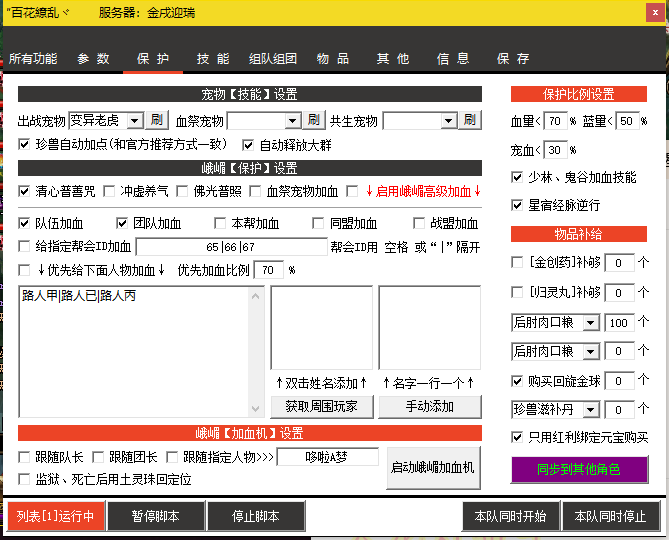Switch to 组队组团 tab
This screenshot has width=669, height=540.
(273, 58)
